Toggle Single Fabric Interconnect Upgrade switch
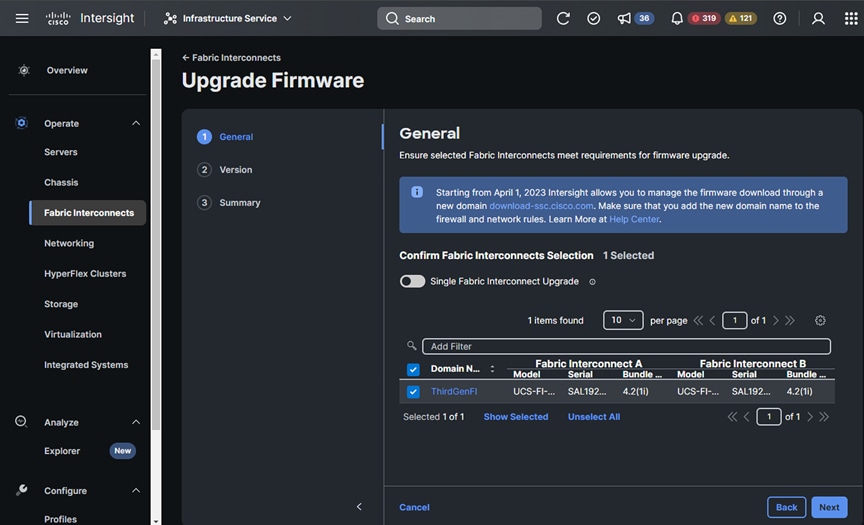Screen dimensions: 864x525 [412, 282]
